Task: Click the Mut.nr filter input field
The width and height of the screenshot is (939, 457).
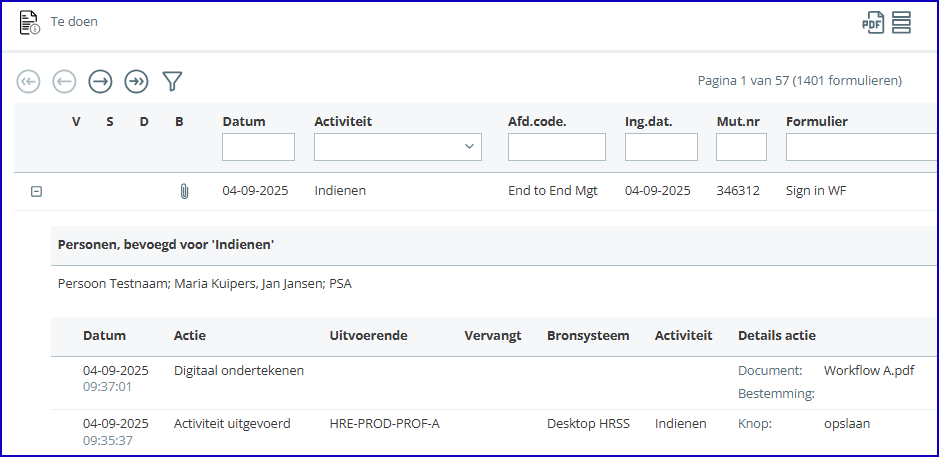Action: pos(741,147)
